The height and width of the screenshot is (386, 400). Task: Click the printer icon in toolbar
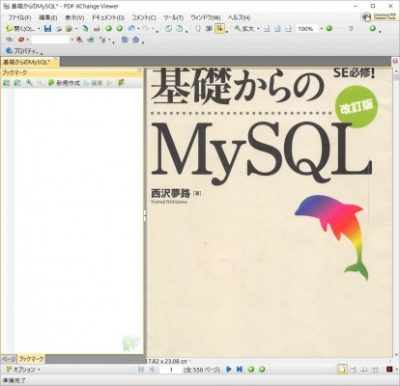(x=97, y=29)
